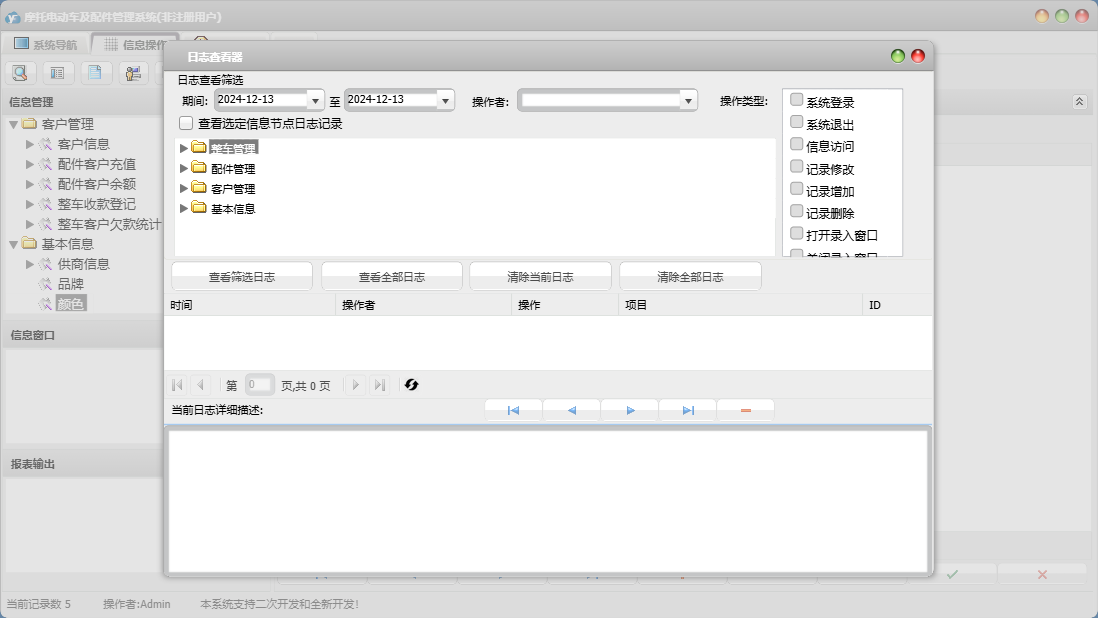This screenshot has height=618, width=1098.
Task: Go to next log page
Action: [x=356, y=385]
